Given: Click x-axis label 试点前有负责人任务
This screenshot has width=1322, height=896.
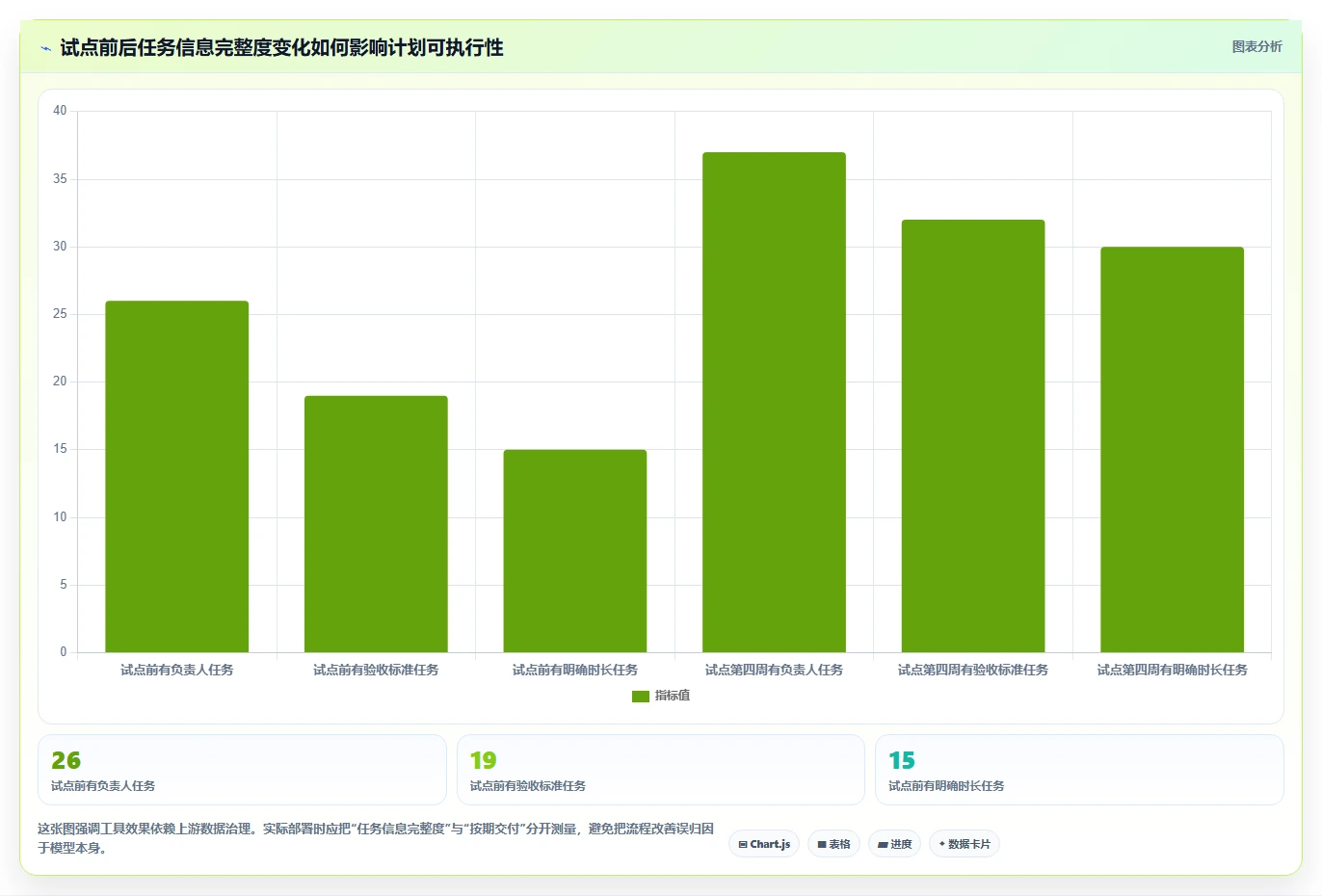Looking at the screenshot, I should tap(177, 670).
